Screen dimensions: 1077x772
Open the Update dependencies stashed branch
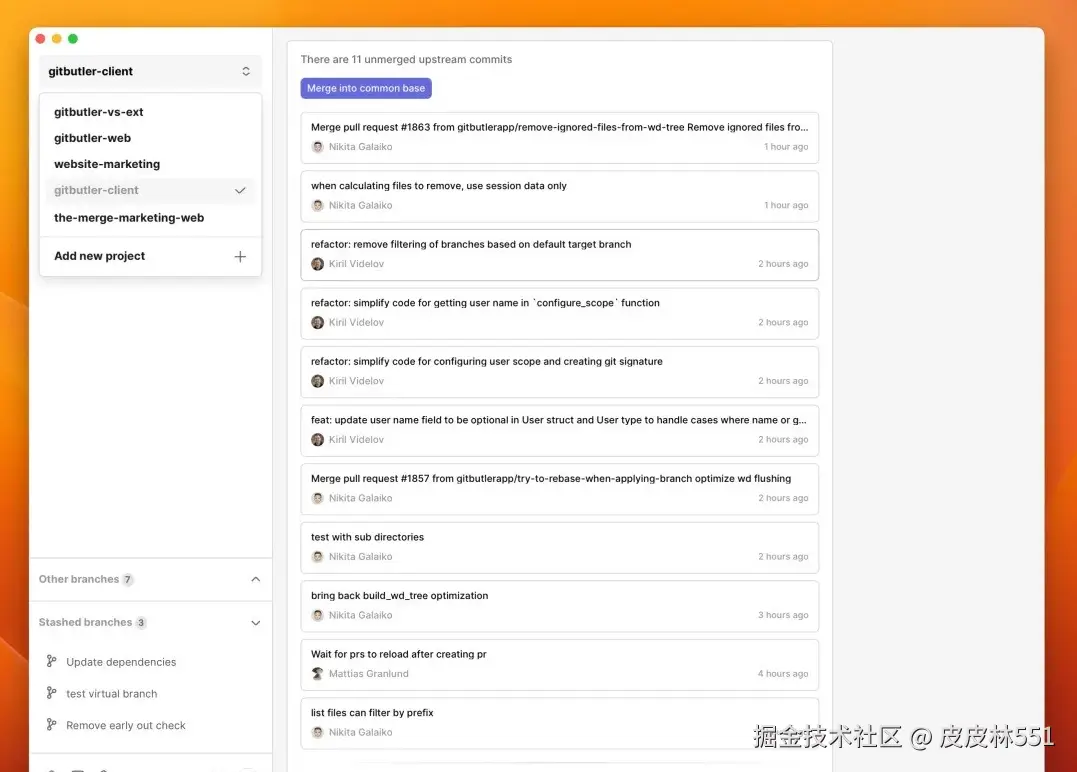(121, 662)
